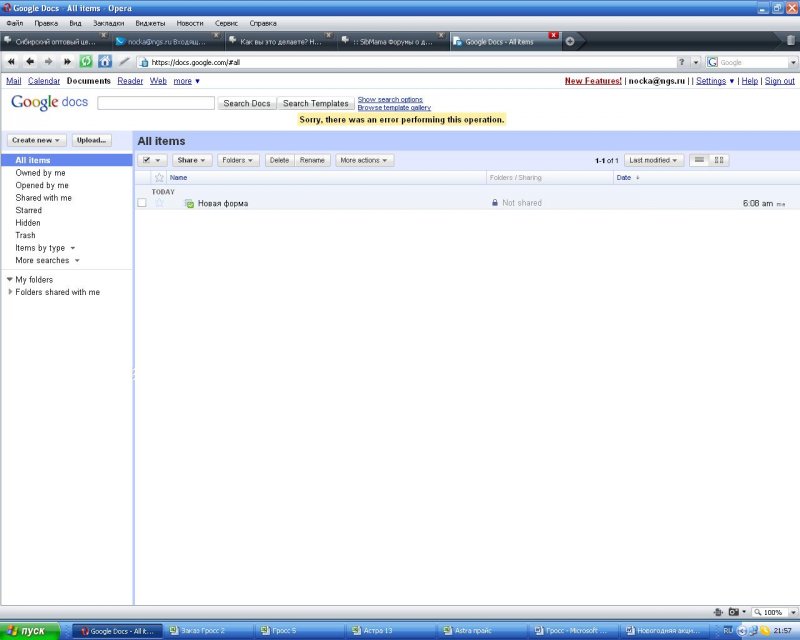Switch to the SibMama forum tab
The height and width of the screenshot is (640, 800).
[x=391, y=41]
